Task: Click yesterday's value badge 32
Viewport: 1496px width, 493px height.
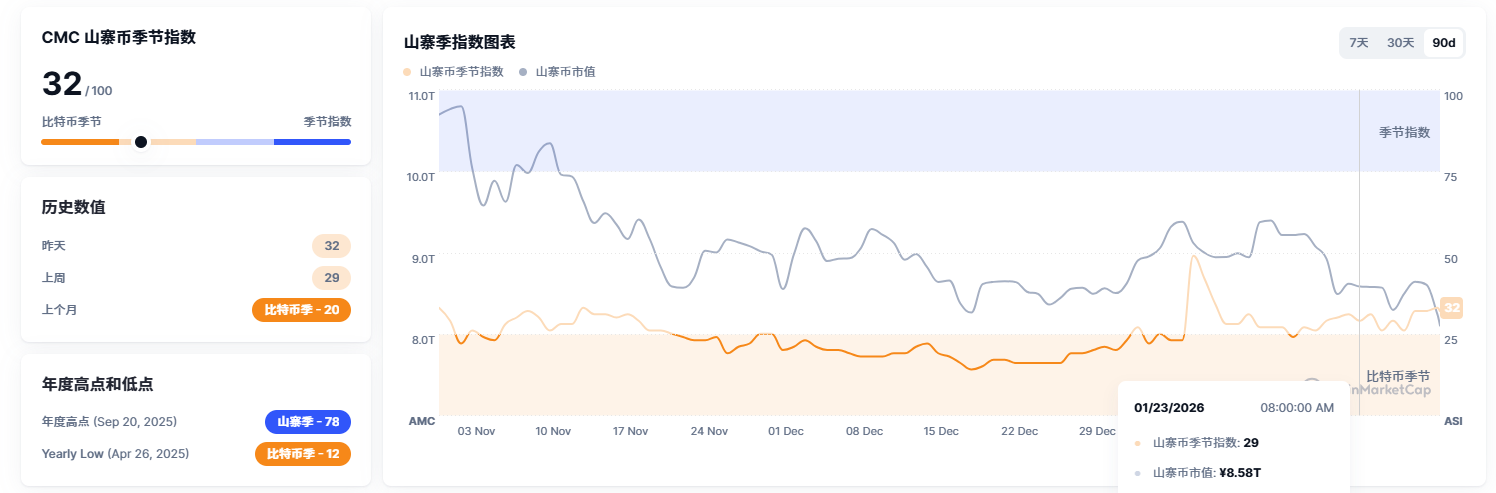Action: click(332, 246)
